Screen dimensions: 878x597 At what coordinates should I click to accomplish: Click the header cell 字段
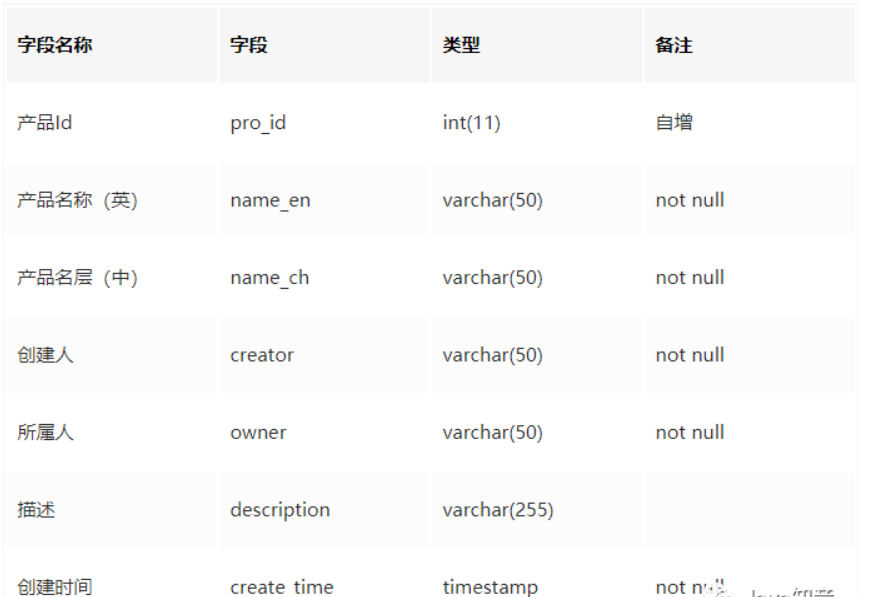click(324, 45)
